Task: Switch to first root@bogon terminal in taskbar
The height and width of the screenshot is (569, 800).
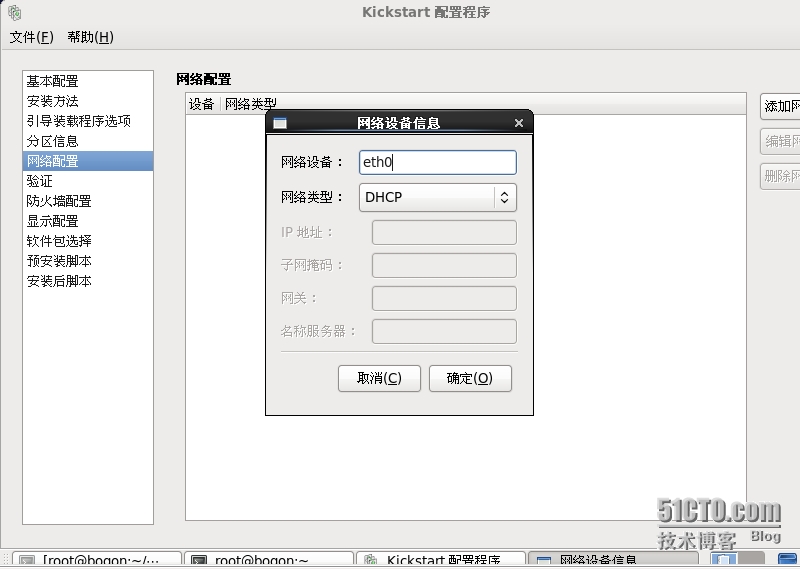Action: [97, 559]
